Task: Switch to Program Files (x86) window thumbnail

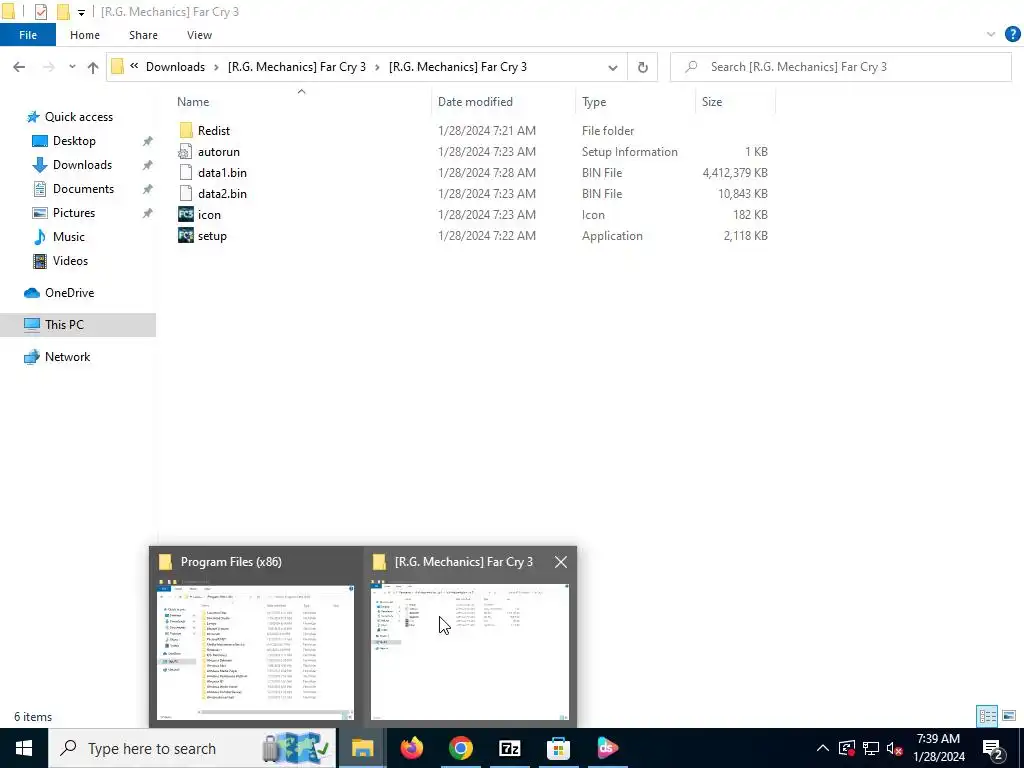Action: 255,637
